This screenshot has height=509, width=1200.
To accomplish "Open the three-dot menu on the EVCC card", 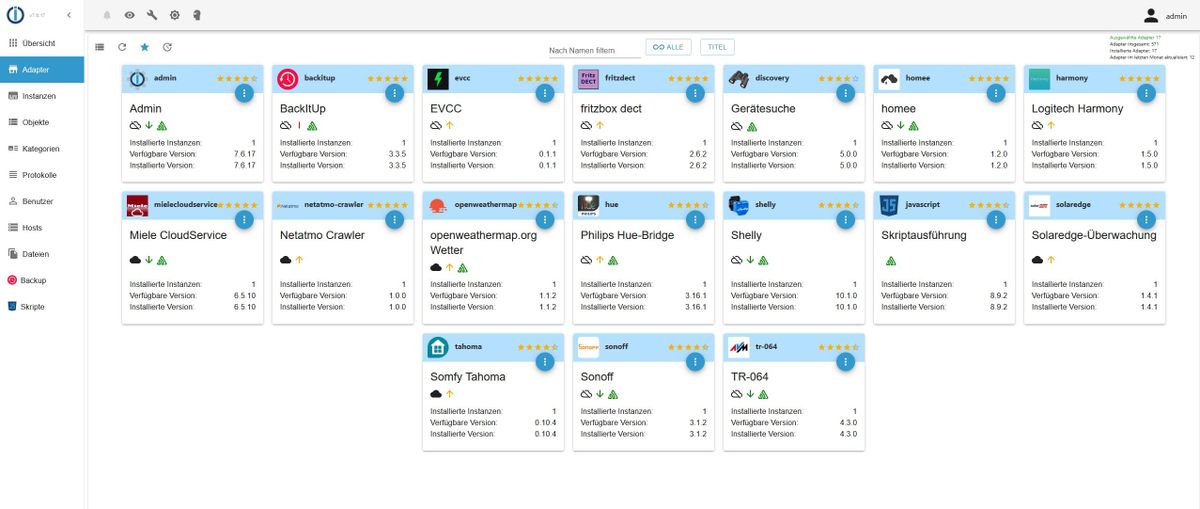I will pyautogui.click(x=544, y=93).
